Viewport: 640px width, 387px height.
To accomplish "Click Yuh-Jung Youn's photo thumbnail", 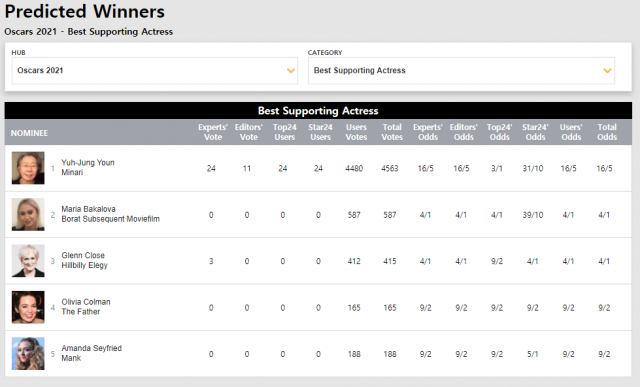I will tap(28, 168).
